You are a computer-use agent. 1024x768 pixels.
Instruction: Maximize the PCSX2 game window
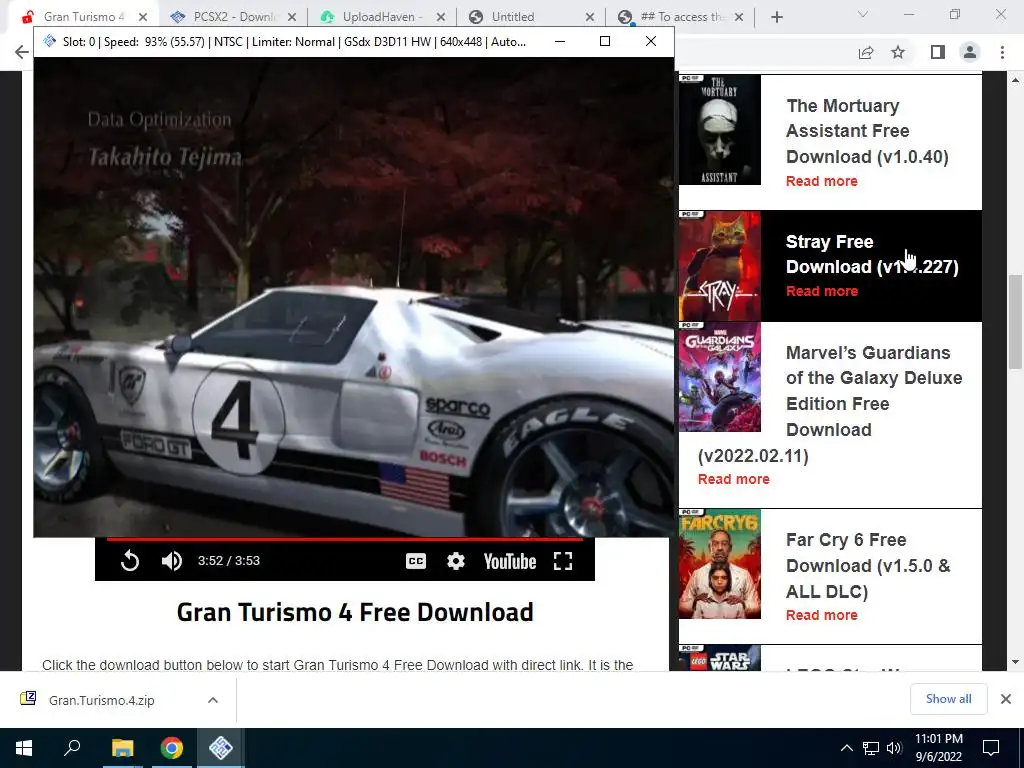click(605, 41)
